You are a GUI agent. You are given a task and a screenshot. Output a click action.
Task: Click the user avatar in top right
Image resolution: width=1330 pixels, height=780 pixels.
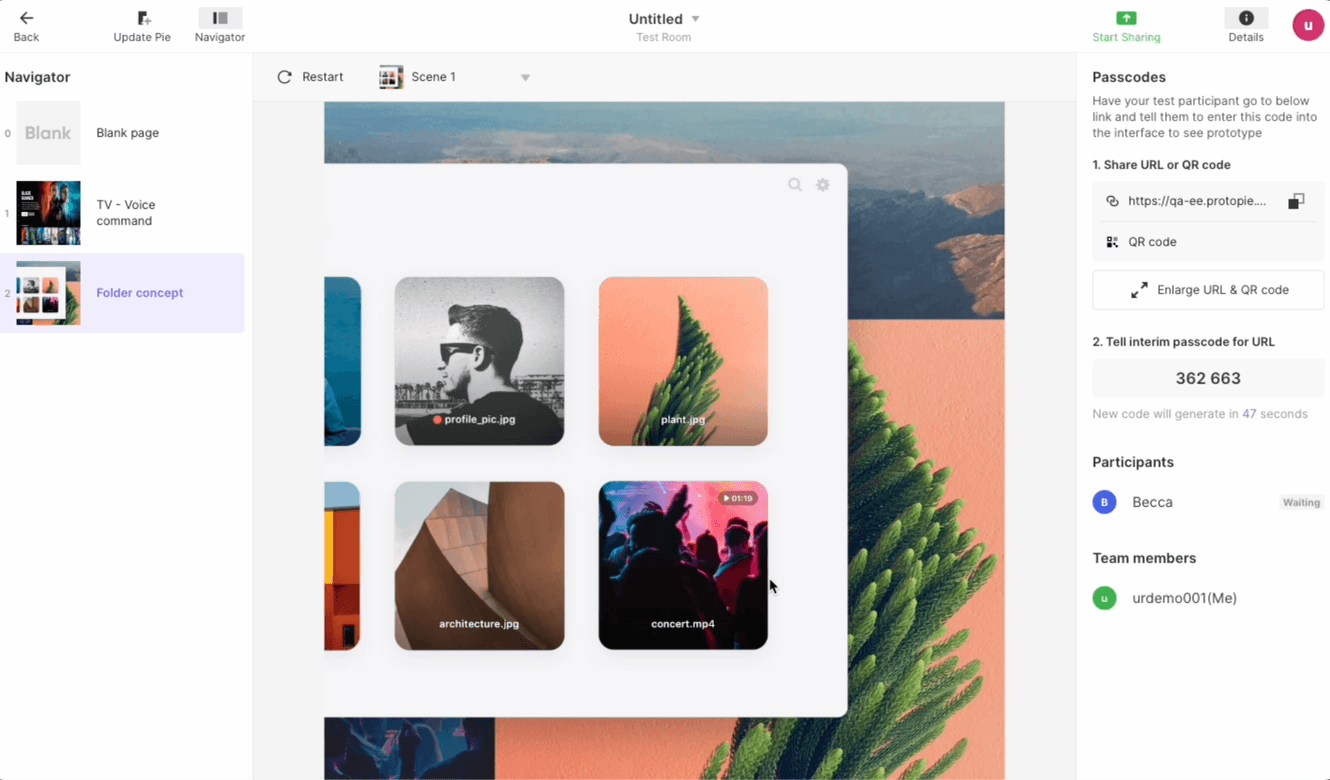pos(1307,25)
